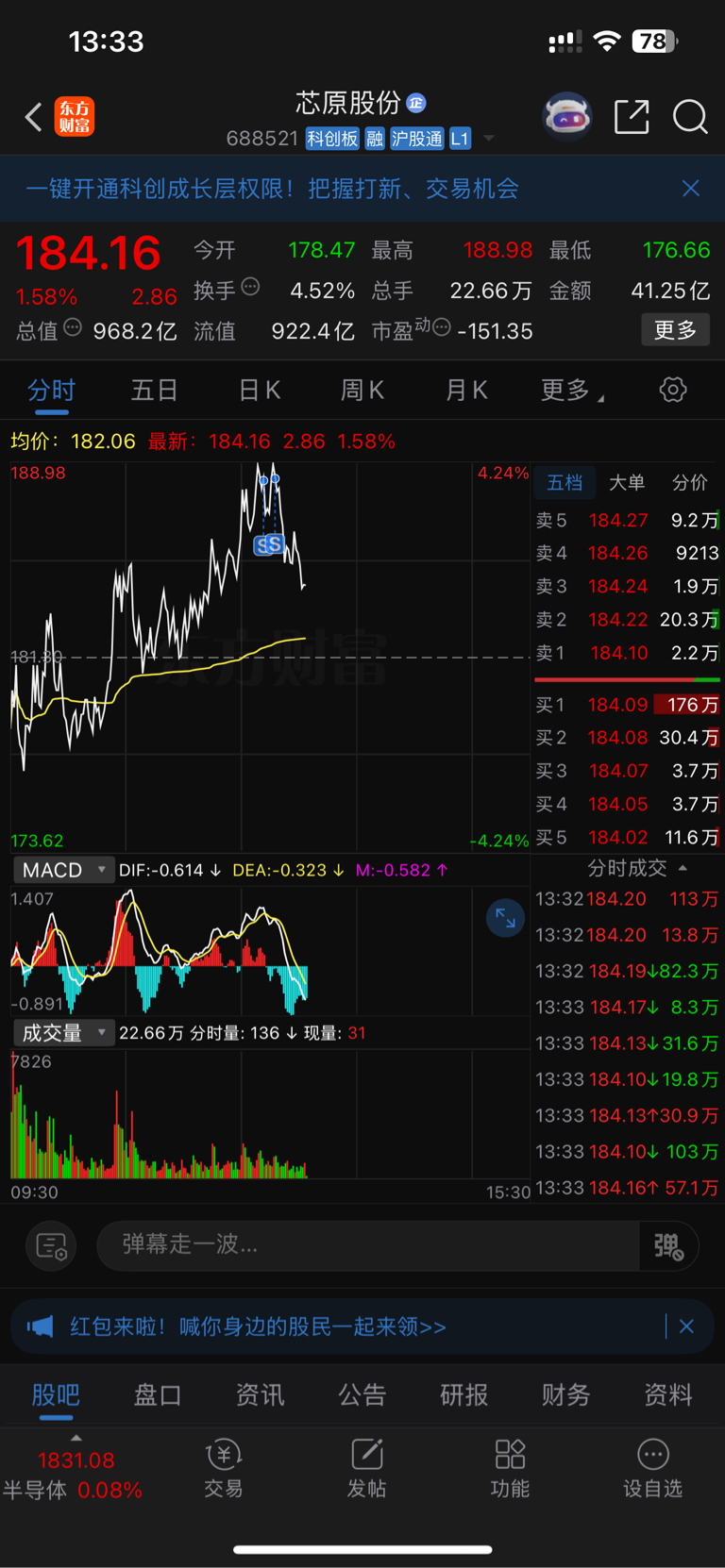Open the 红包来啦 invitation link

coord(258,1326)
